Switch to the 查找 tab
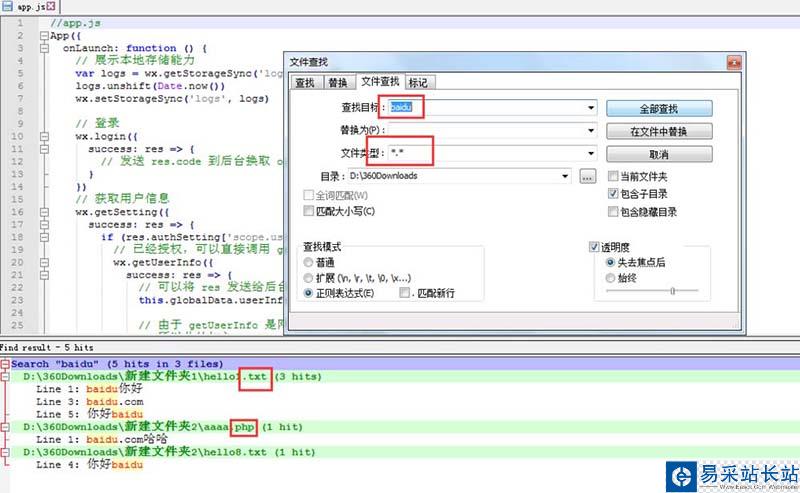 click(x=305, y=83)
